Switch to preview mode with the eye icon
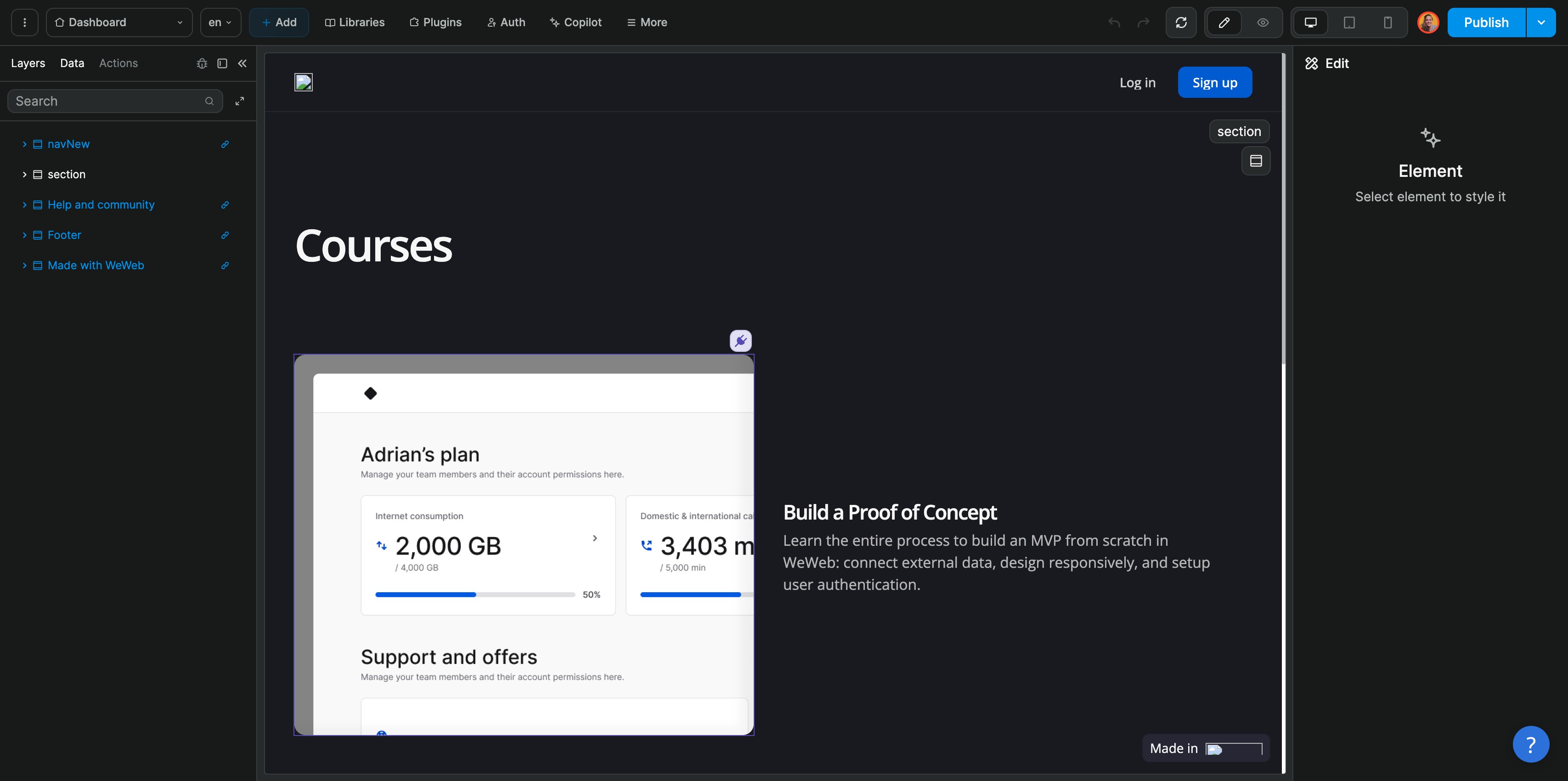Screen dimensions: 1568x781 [x=1263, y=23]
